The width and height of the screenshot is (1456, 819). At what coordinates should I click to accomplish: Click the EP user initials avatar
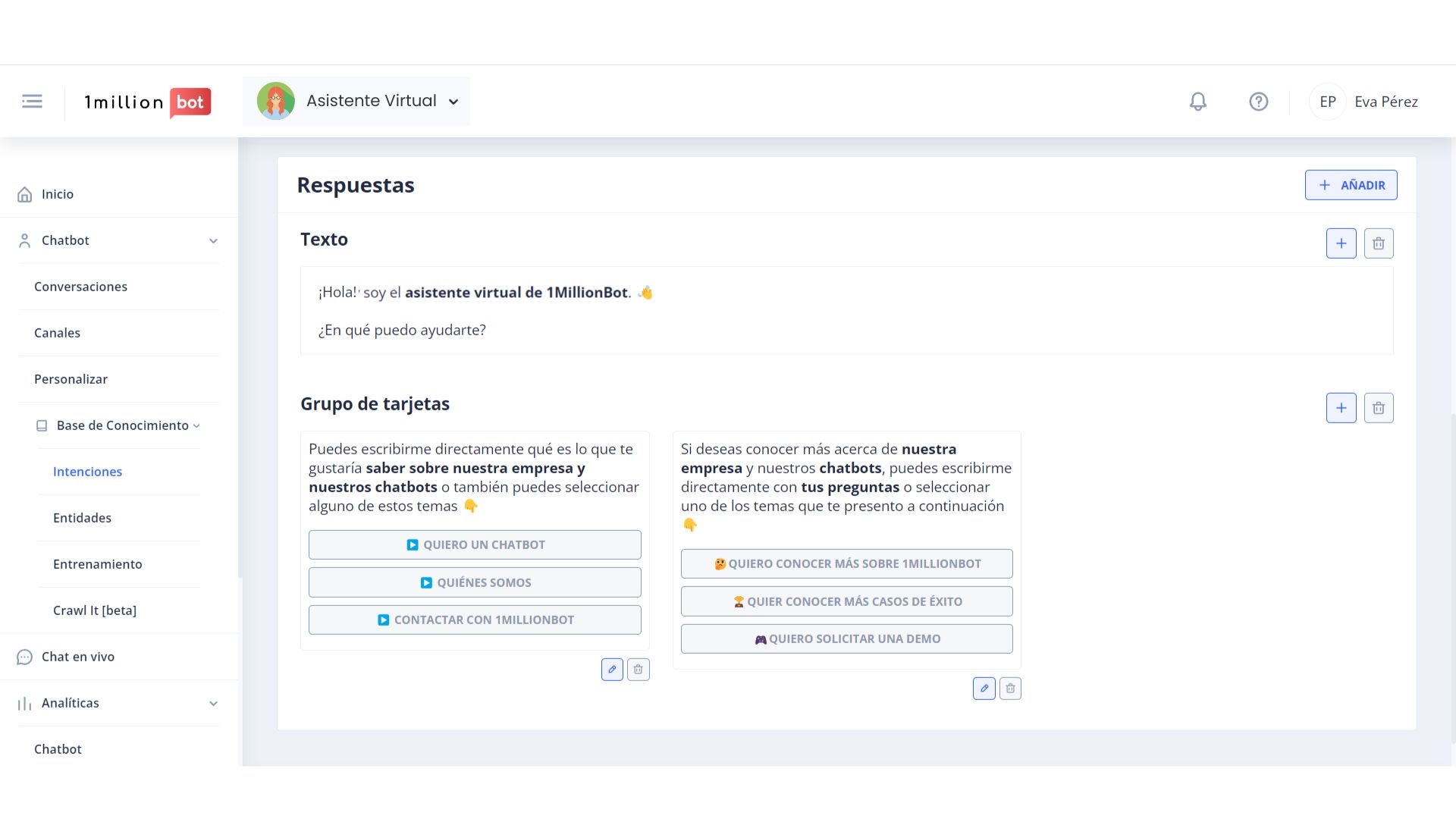point(1327,102)
